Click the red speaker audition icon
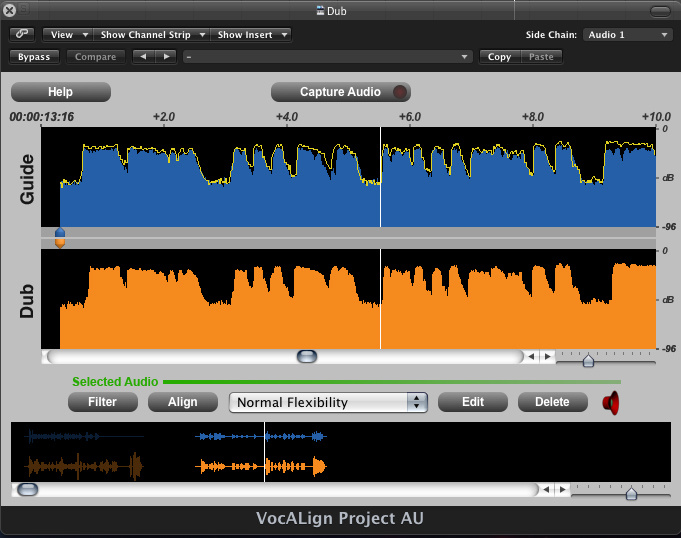Image resolution: width=681 pixels, height=538 pixels. (x=610, y=403)
